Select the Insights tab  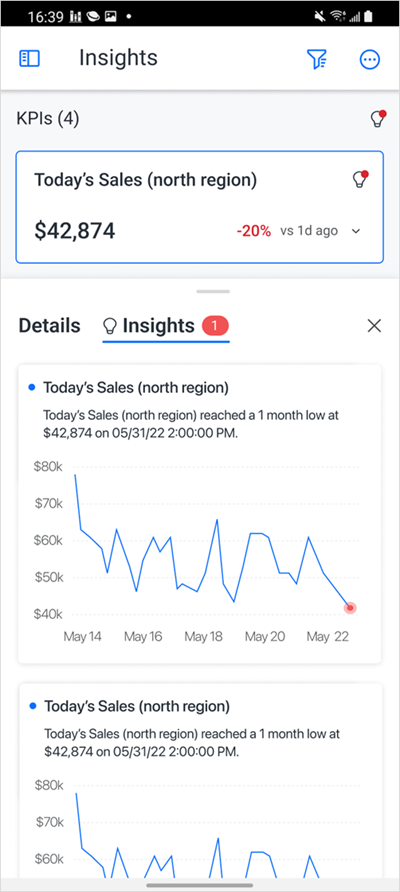[158, 326]
